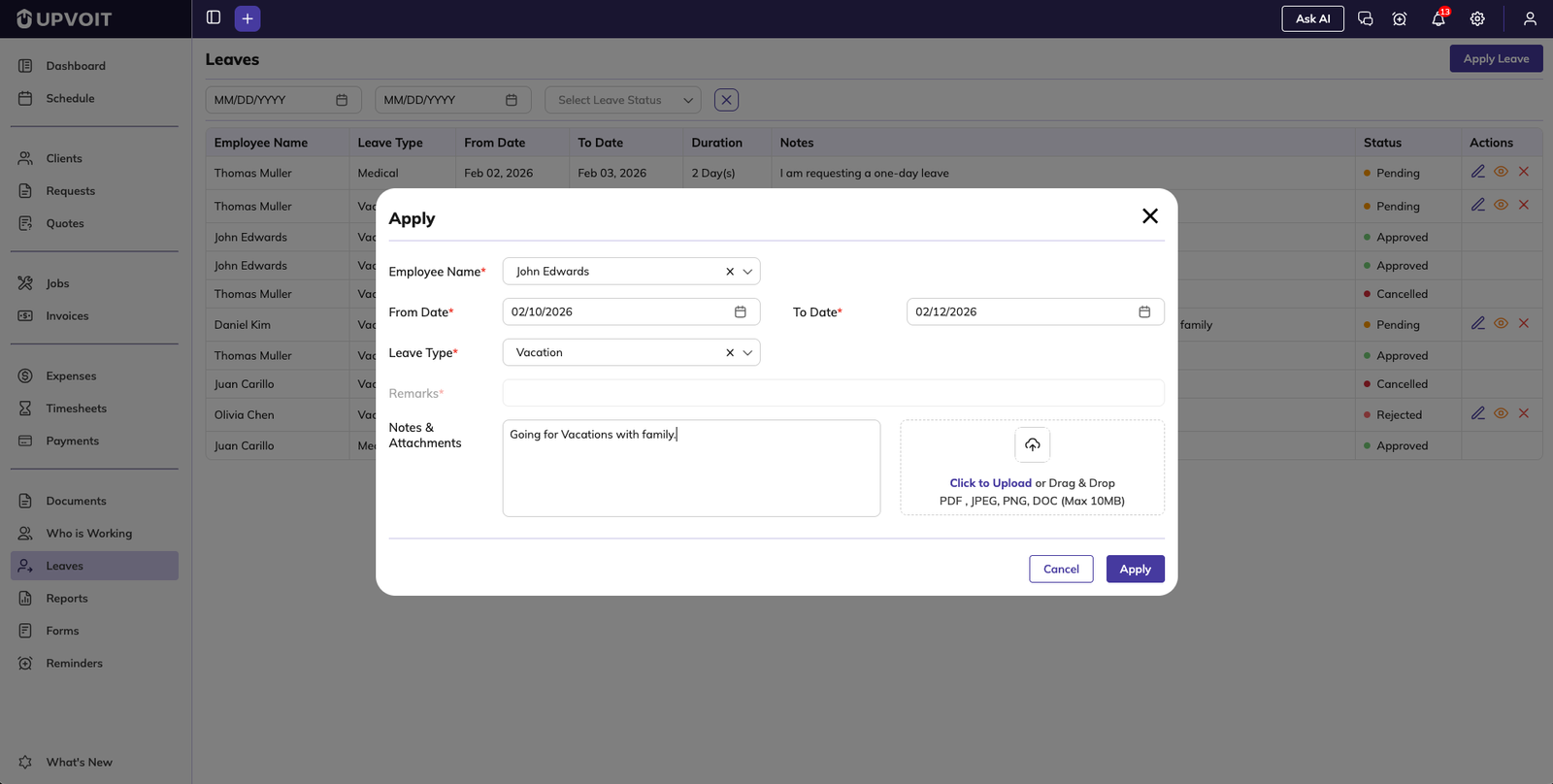The image size is (1553, 784).
Task: Open Jobs in the sidebar
Action: pyautogui.click(x=94, y=283)
